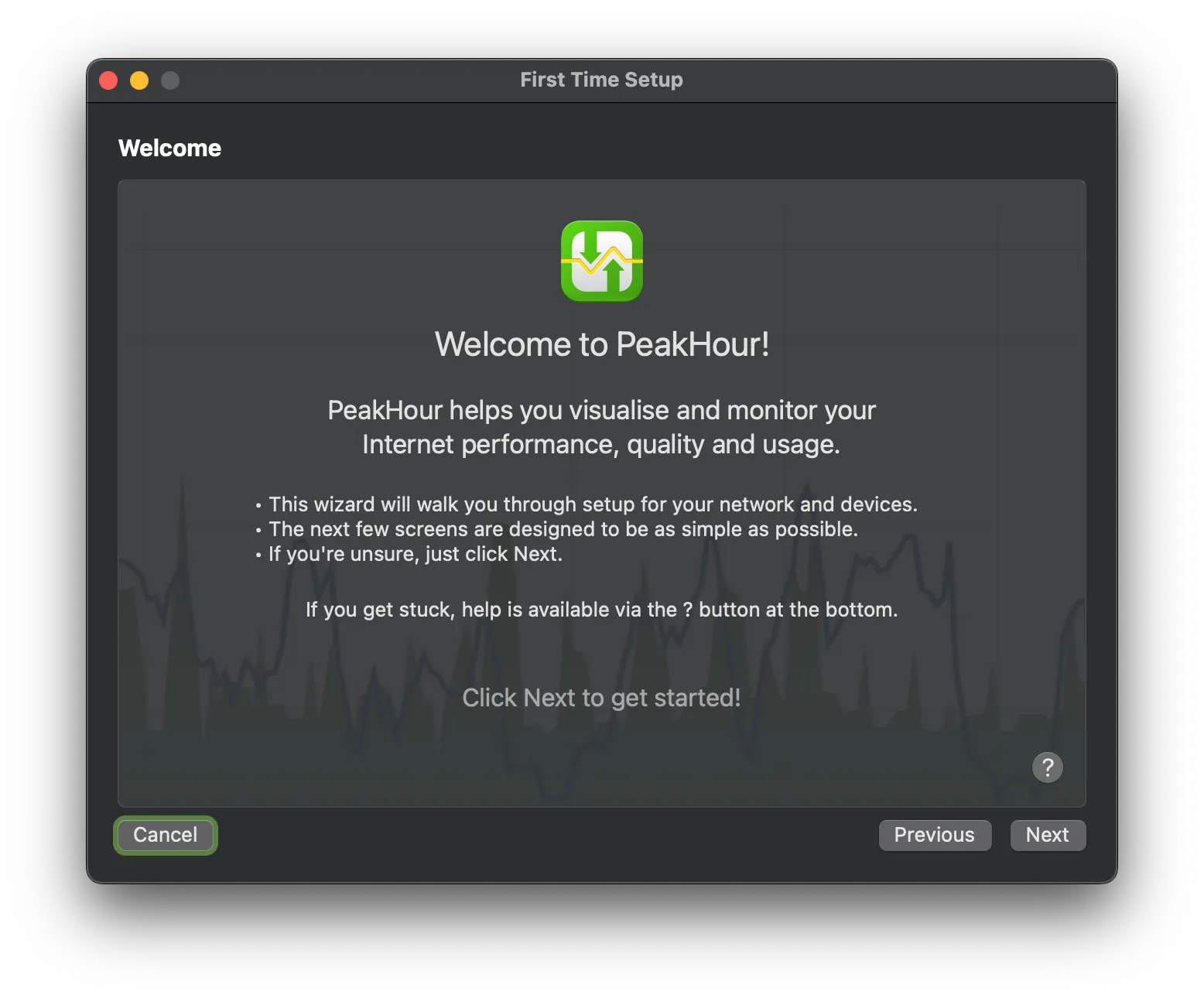Click the "Welcome to PeakHour!" heading
This screenshot has width=1204, height=998.
[602, 344]
